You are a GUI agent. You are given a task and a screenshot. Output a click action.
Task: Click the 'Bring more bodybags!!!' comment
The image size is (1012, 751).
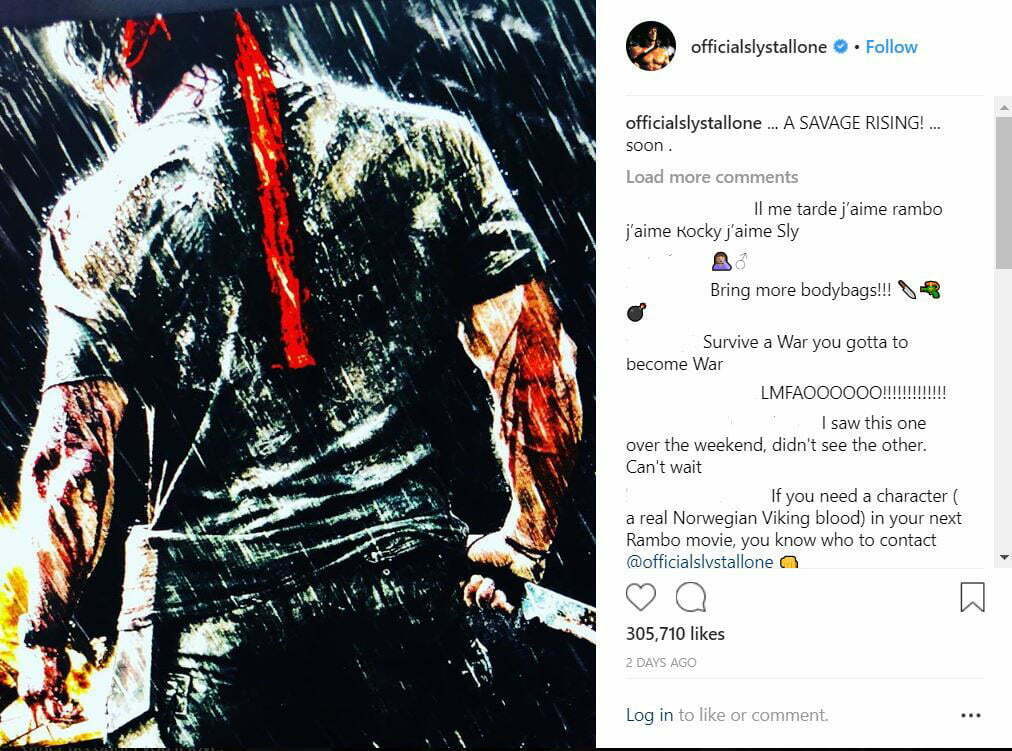pos(800,290)
